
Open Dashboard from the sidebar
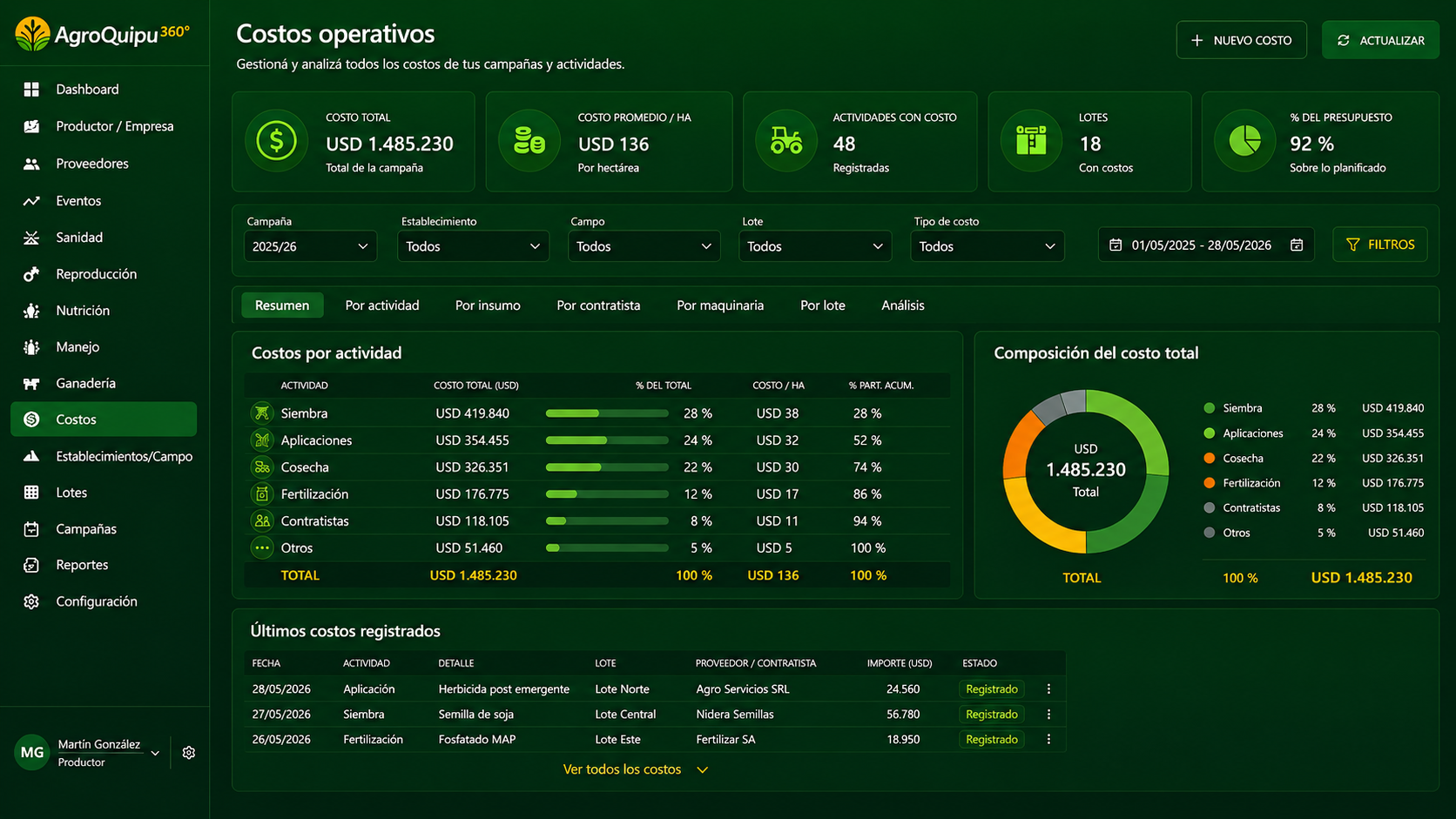[87, 89]
